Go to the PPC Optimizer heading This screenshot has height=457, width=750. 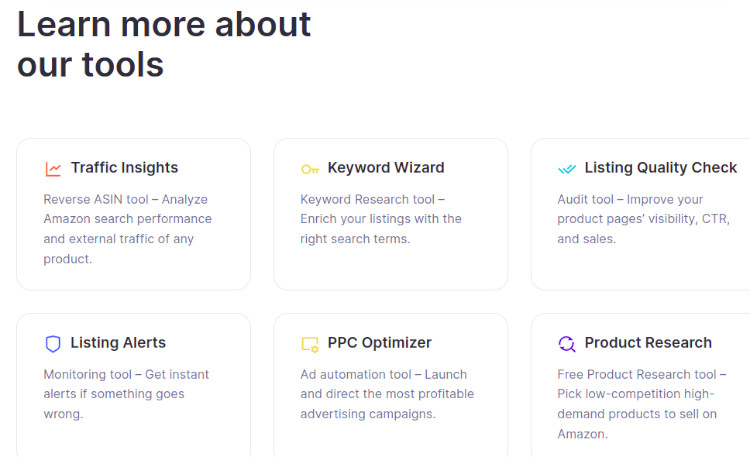pos(379,343)
